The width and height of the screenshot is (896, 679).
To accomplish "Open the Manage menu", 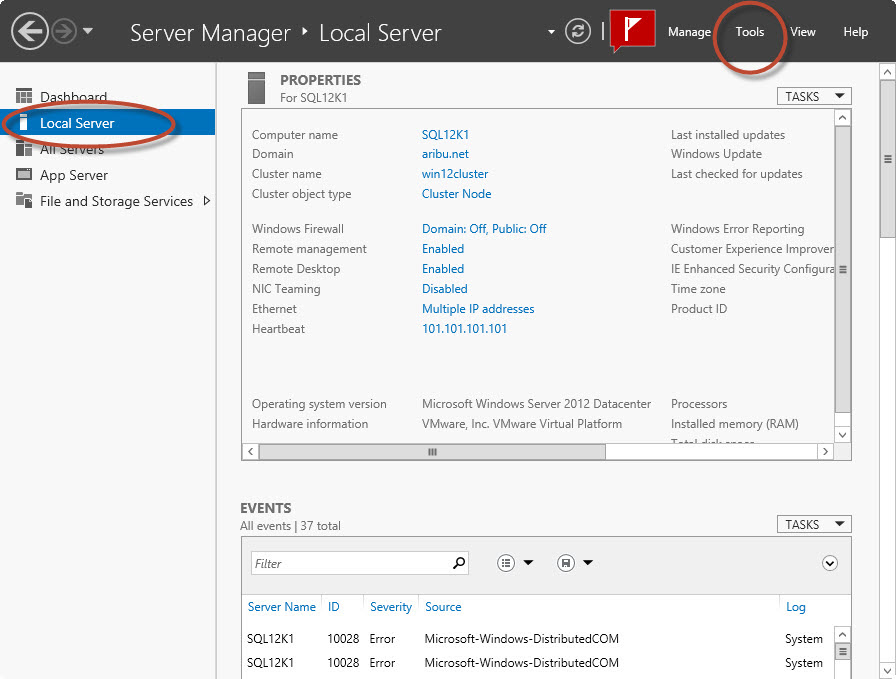I will pos(689,31).
